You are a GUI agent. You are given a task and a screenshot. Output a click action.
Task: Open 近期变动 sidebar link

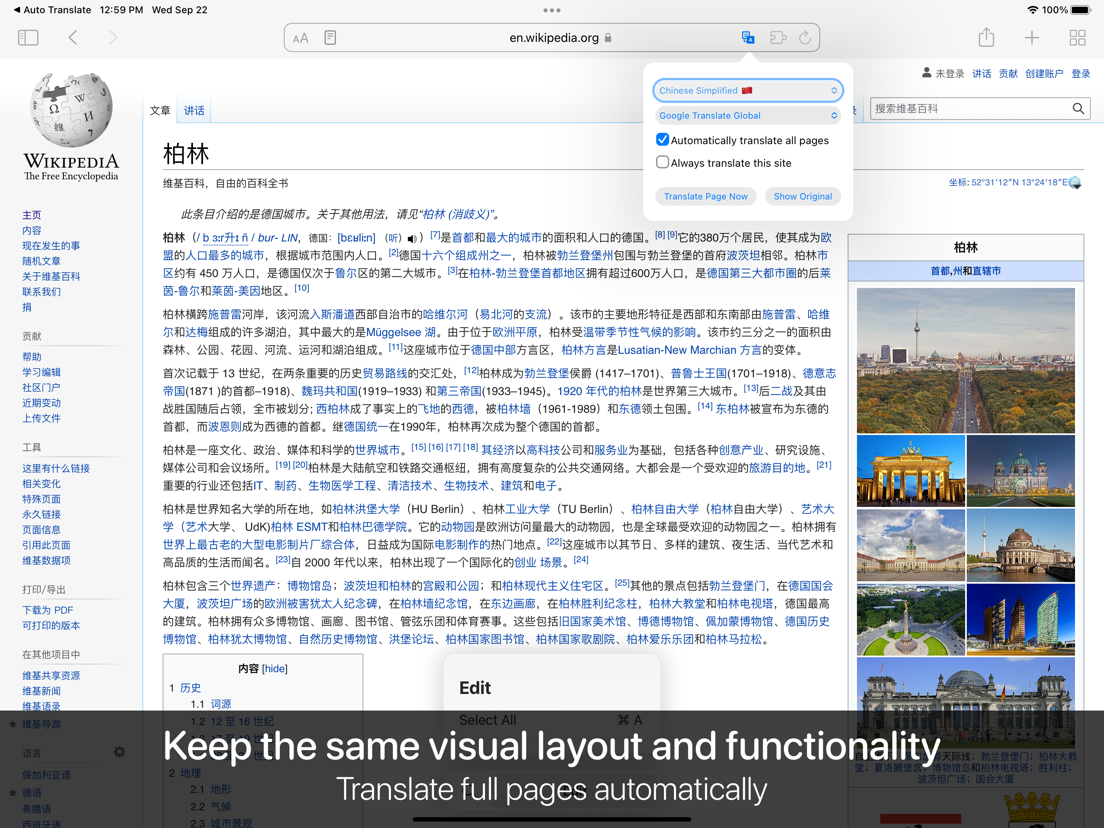(x=41, y=403)
